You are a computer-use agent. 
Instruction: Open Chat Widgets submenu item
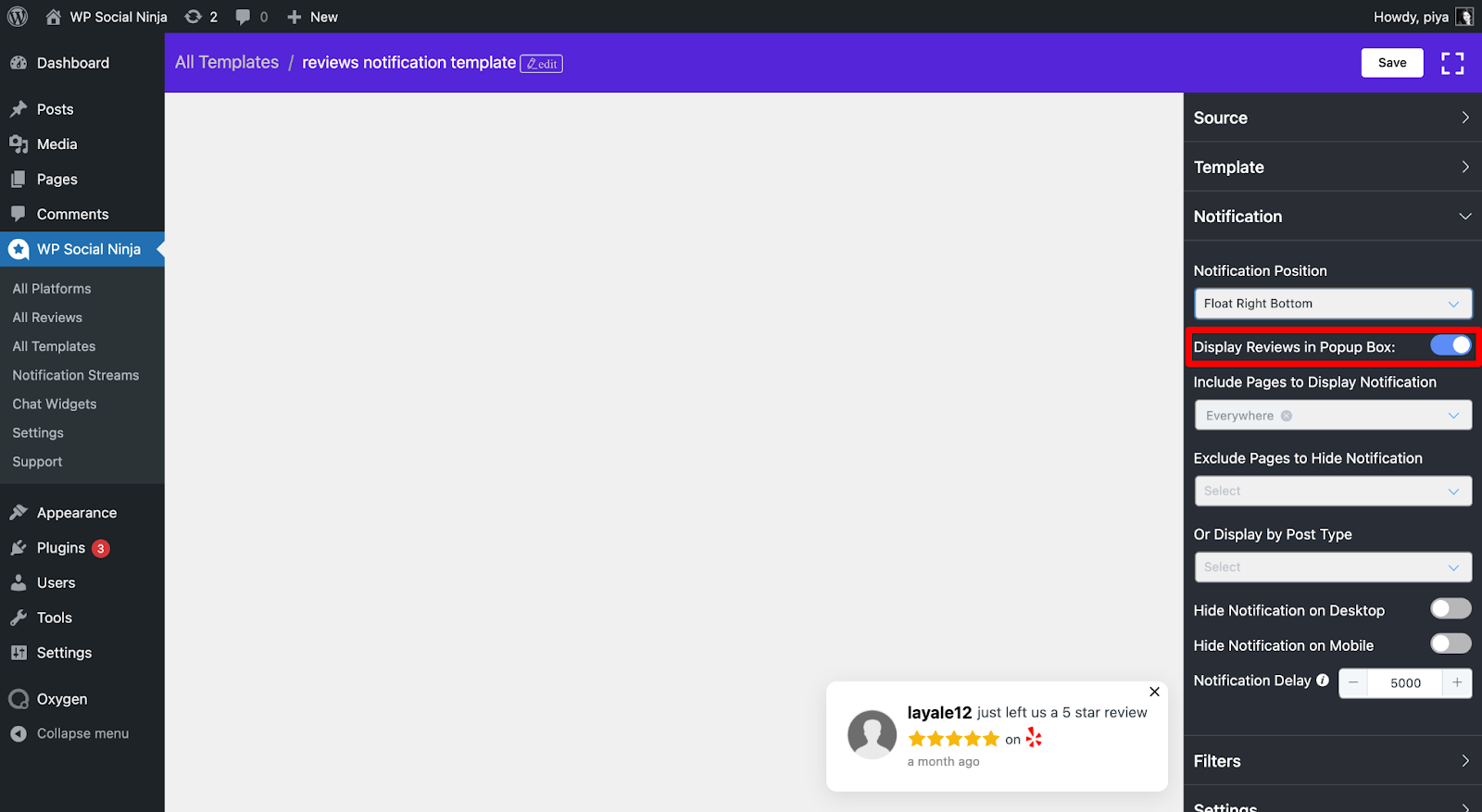tap(55, 404)
